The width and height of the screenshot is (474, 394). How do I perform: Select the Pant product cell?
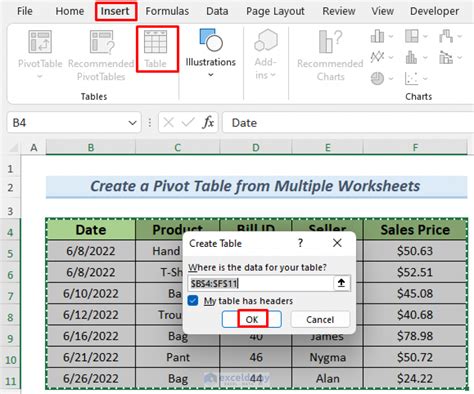[x=178, y=357]
